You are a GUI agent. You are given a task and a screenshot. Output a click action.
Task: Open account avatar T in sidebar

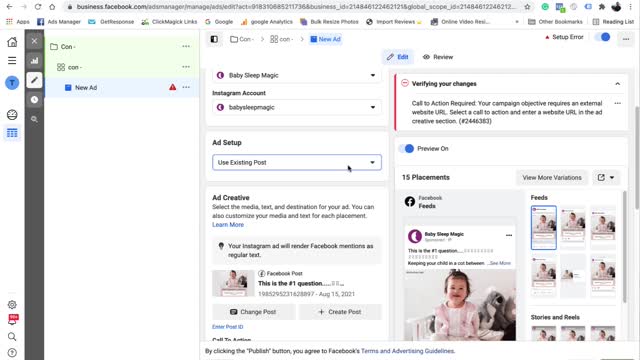(x=12, y=83)
